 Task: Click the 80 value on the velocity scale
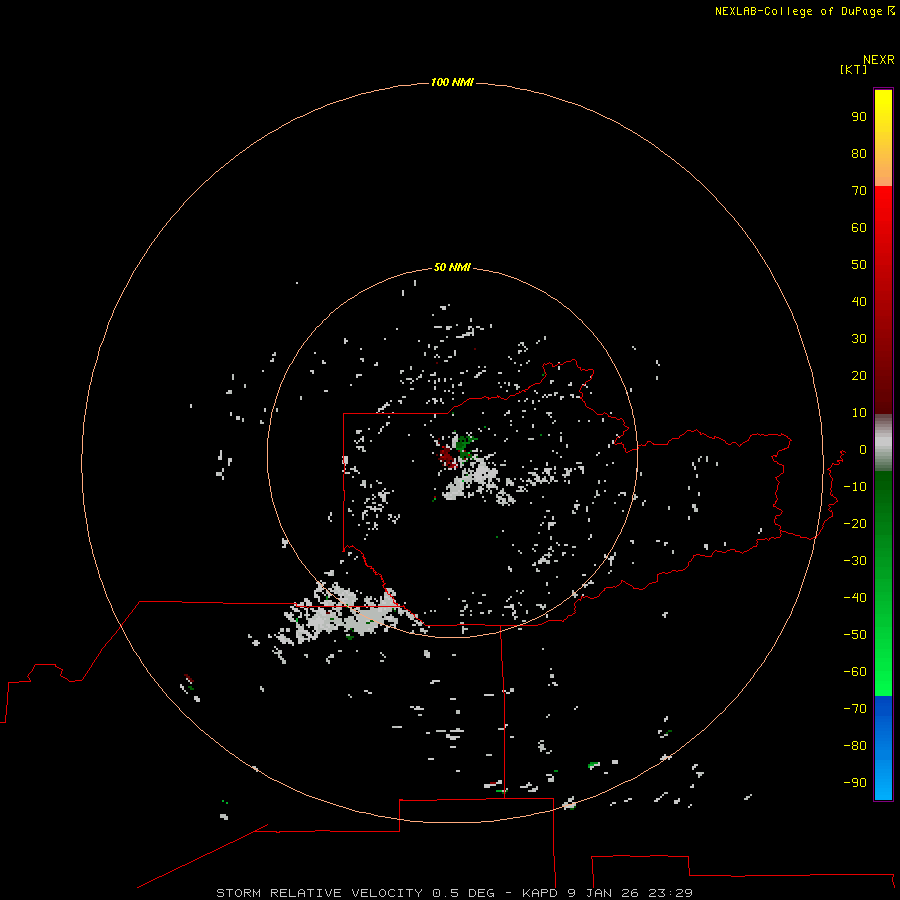(x=859, y=154)
